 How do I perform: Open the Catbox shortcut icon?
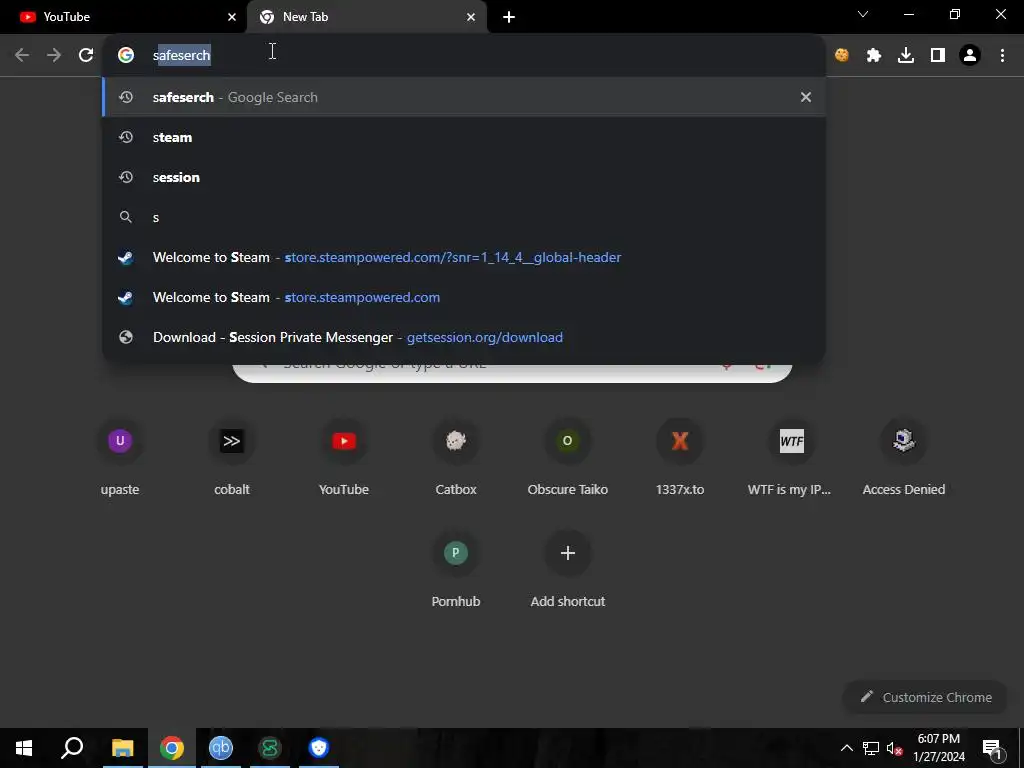point(456,441)
